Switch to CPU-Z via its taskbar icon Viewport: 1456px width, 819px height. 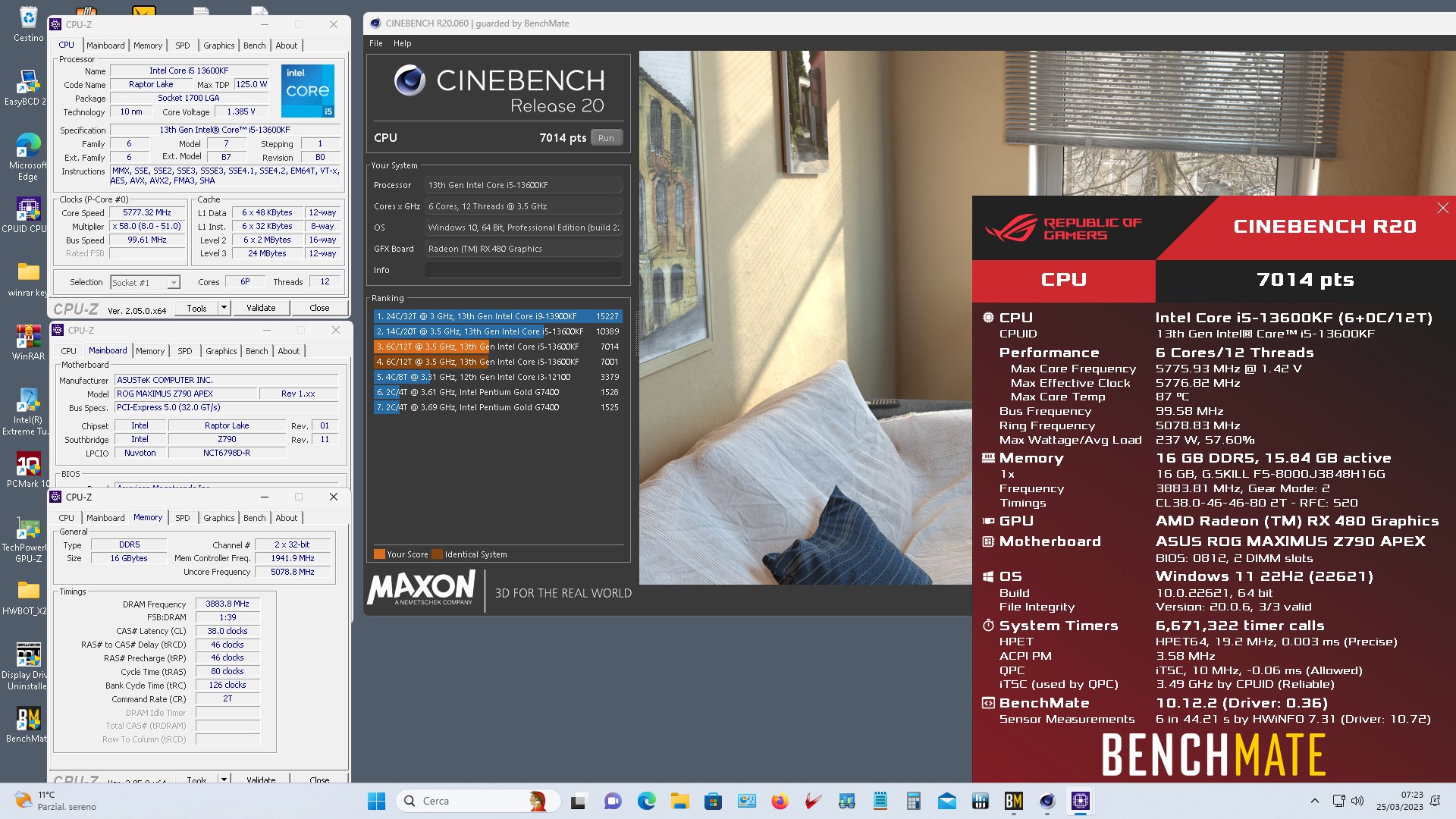tap(1080, 801)
